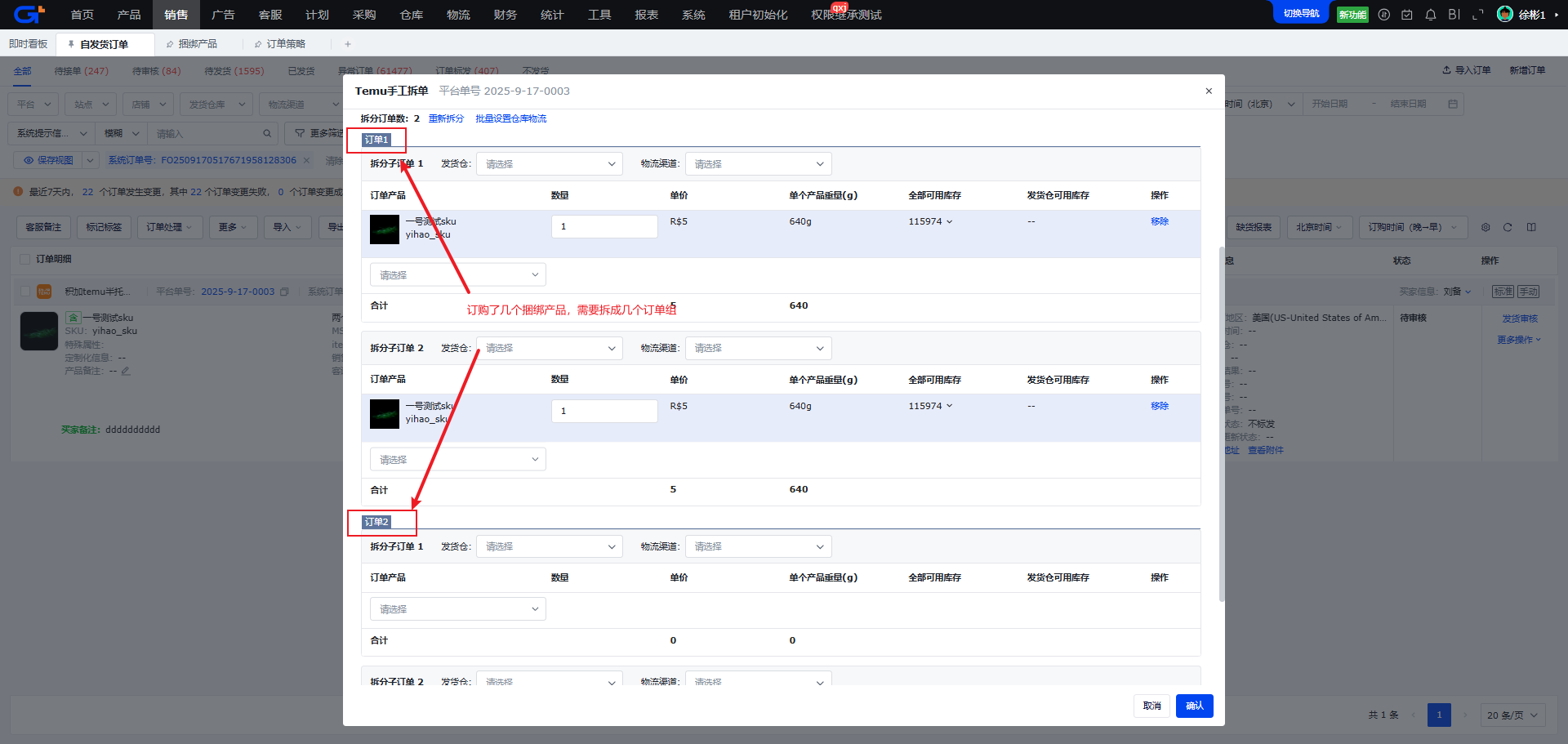Open 物流渠道 dropdown for 订单1 拆分子订单 2
Image resolution: width=1568 pixels, height=744 pixels.
758,349
